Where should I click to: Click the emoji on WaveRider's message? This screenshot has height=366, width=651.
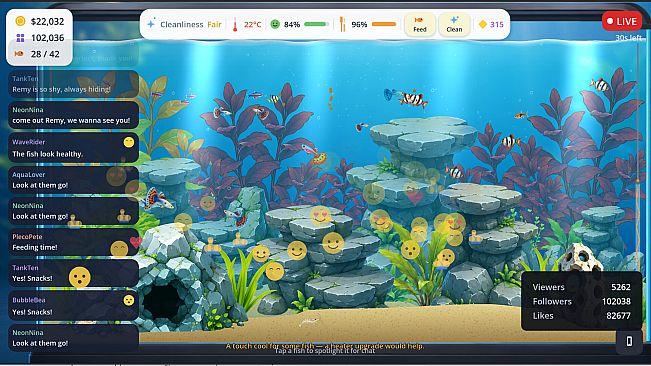[x=129, y=142]
